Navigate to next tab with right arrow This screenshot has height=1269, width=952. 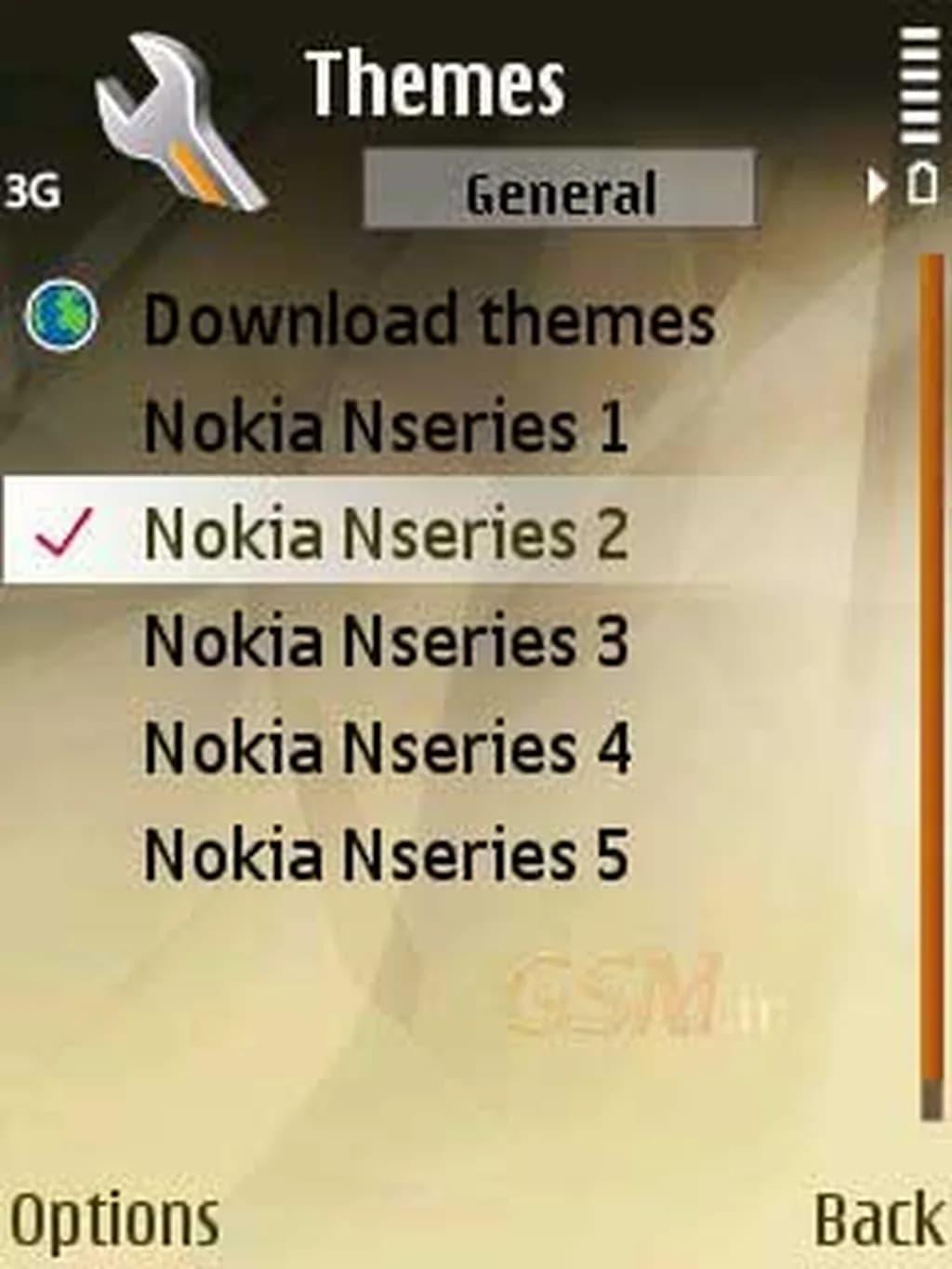[x=876, y=187]
